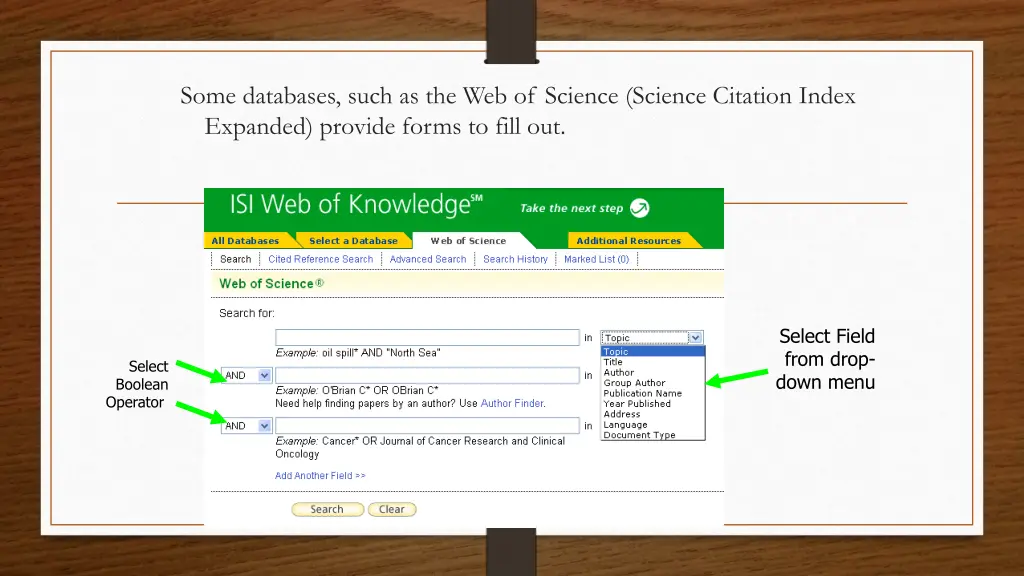This screenshot has height=576, width=1024.
Task: Open the All Databases tab
Action: click(x=246, y=240)
